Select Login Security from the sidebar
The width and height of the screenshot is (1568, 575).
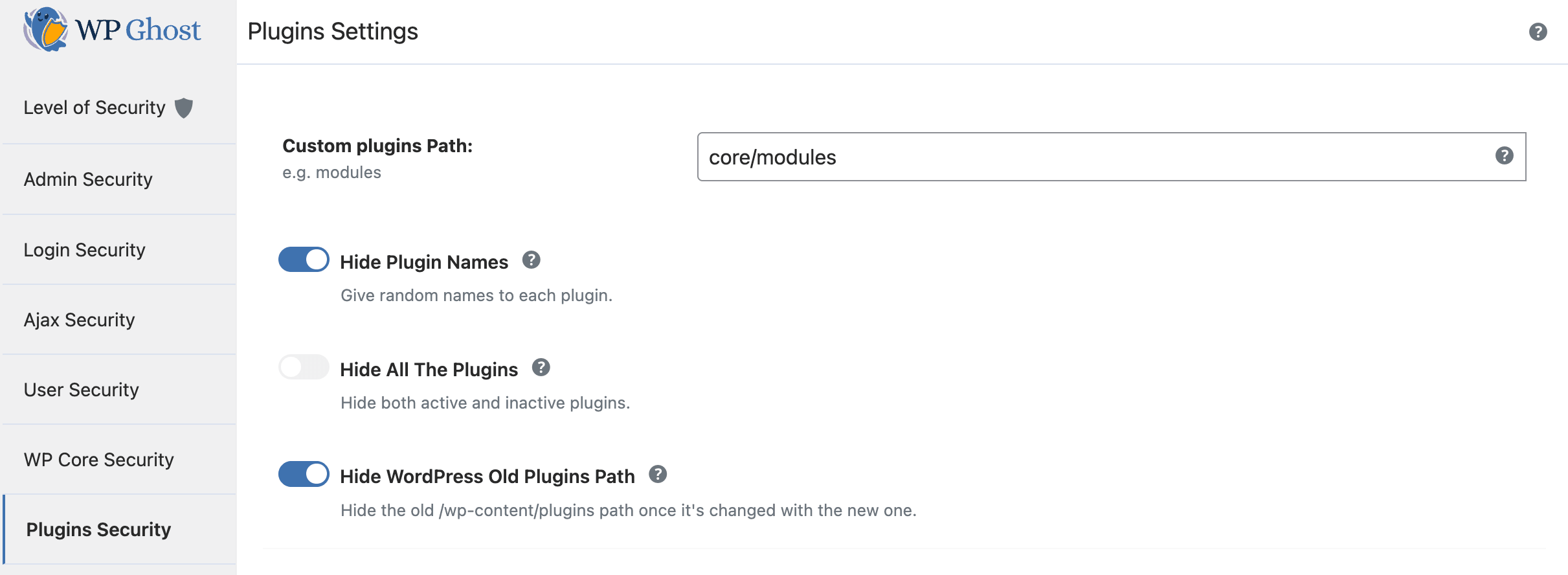pyautogui.click(x=85, y=249)
